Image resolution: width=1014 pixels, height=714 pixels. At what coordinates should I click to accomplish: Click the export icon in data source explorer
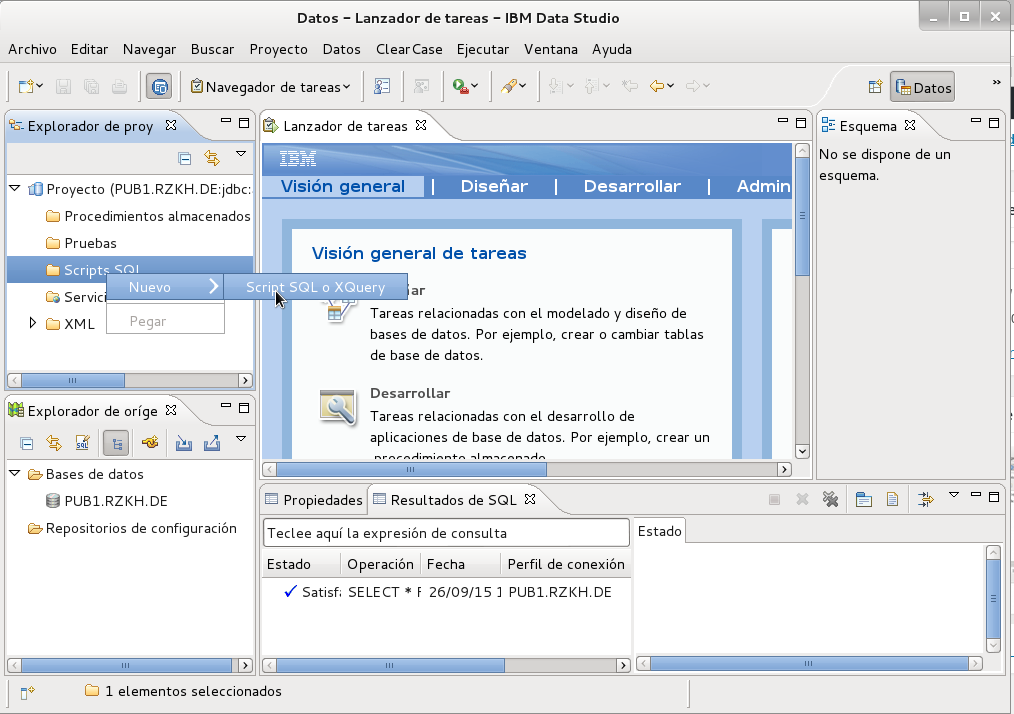[x=212, y=443]
